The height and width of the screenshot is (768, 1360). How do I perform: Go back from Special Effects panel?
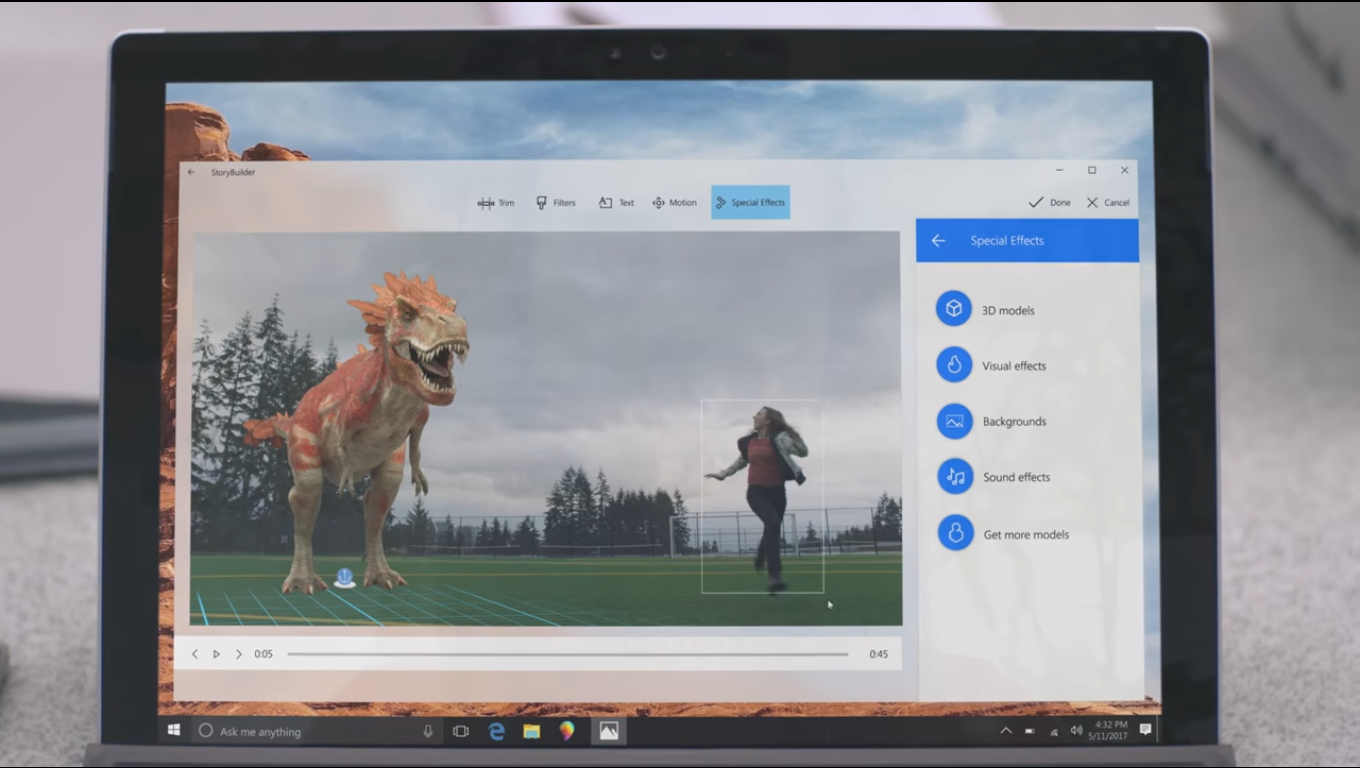pos(938,241)
